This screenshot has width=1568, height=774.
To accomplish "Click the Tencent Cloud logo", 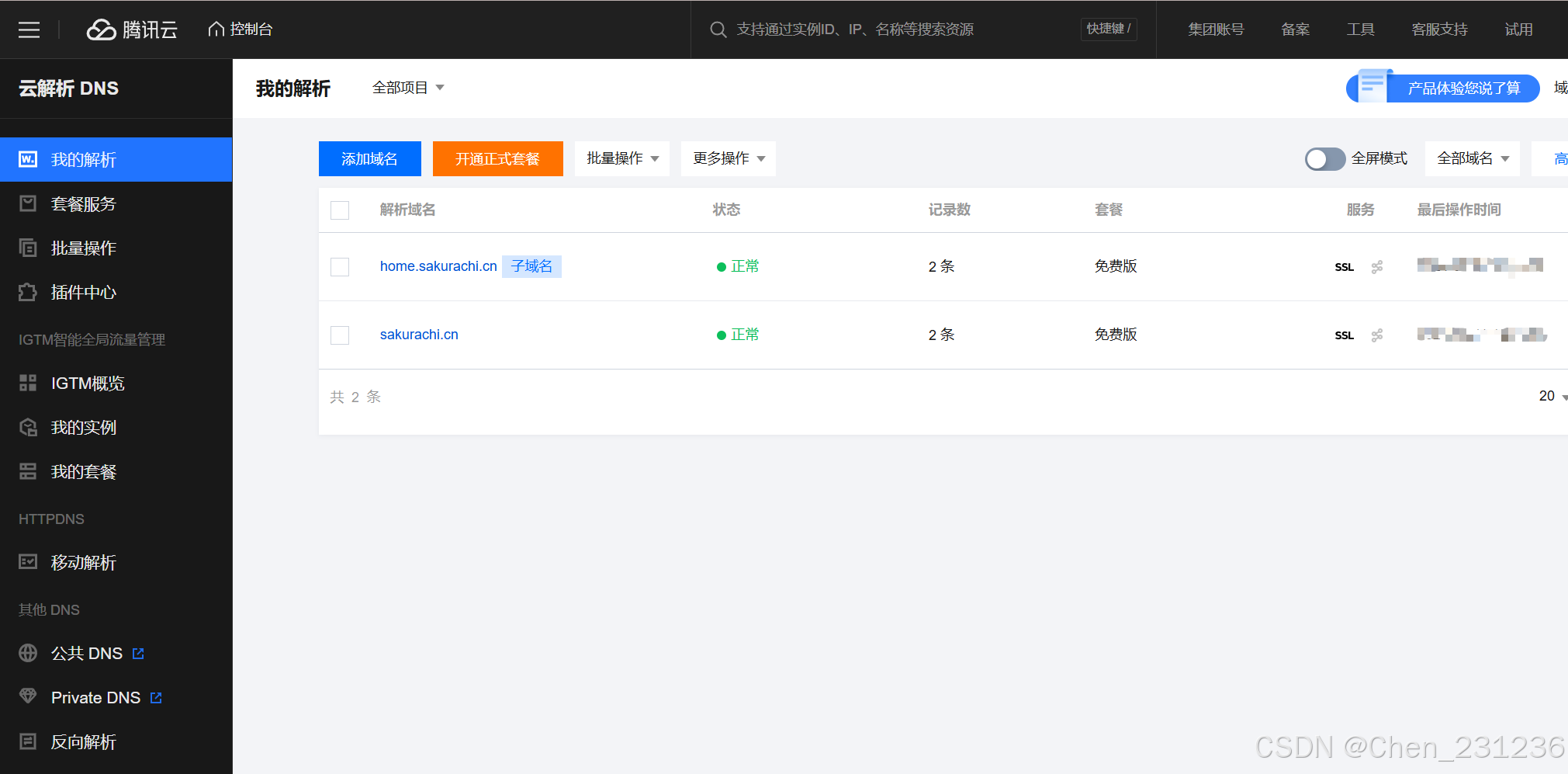I will (132, 30).
